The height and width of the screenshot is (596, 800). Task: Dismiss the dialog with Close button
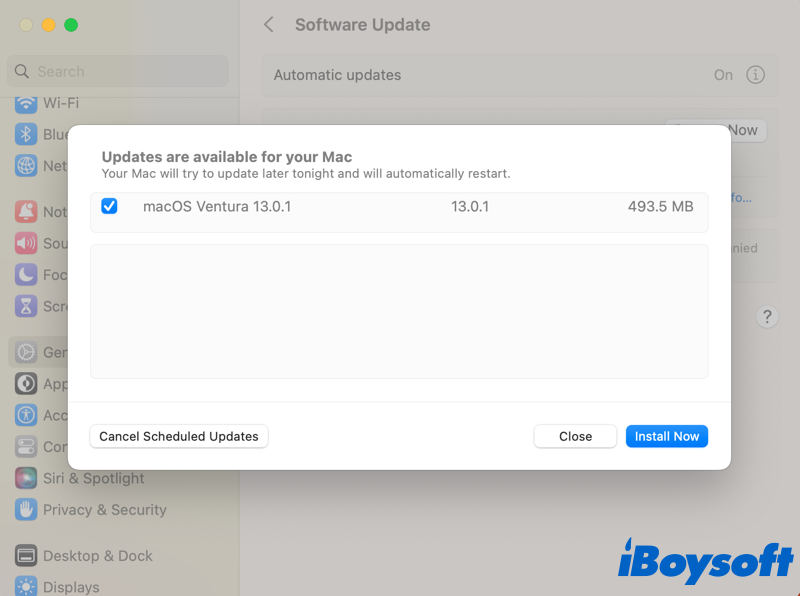click(575, 436)
